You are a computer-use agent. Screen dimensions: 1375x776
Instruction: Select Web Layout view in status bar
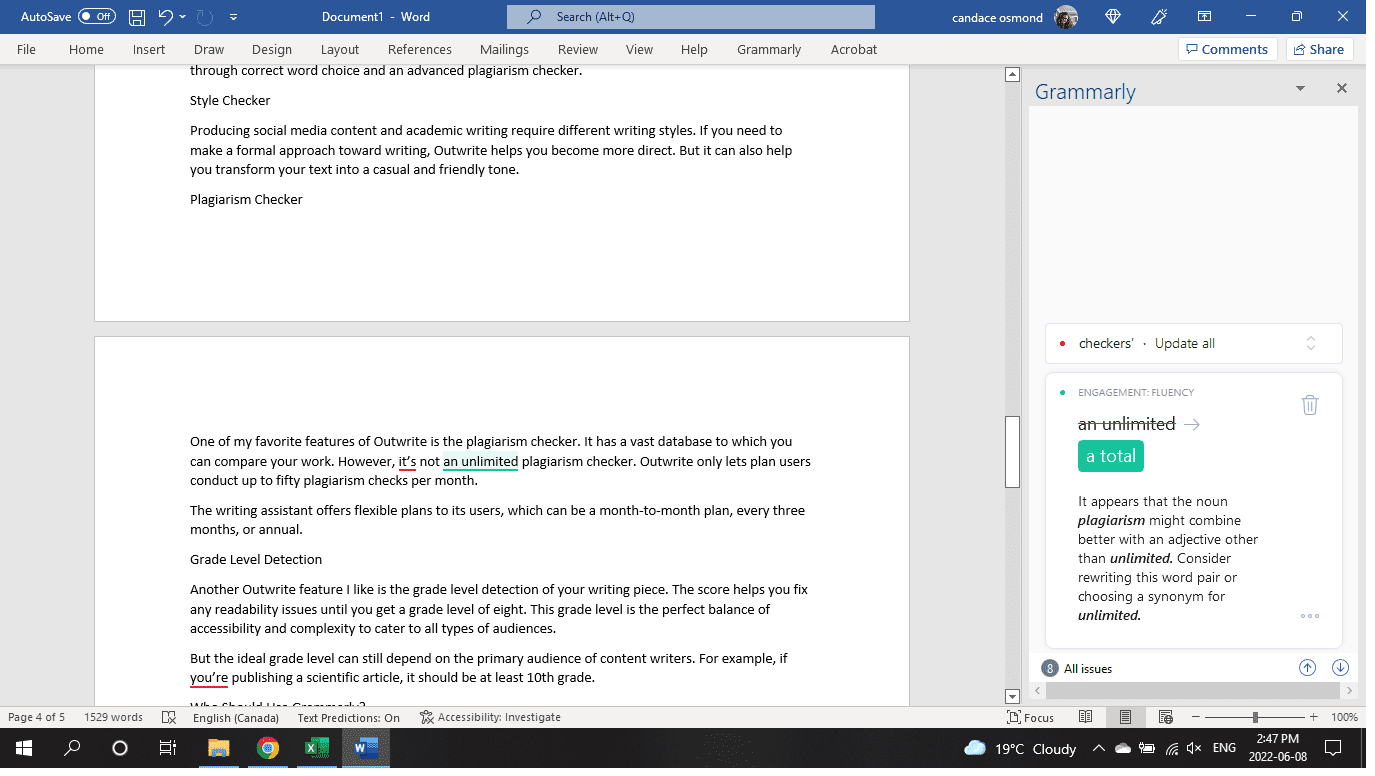[1165, 717]
